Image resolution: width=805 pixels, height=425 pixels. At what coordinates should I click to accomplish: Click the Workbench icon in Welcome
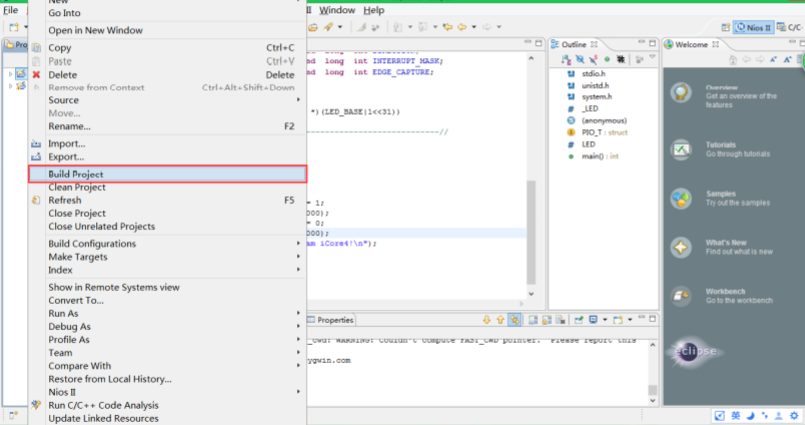click(x=681, y=296)
